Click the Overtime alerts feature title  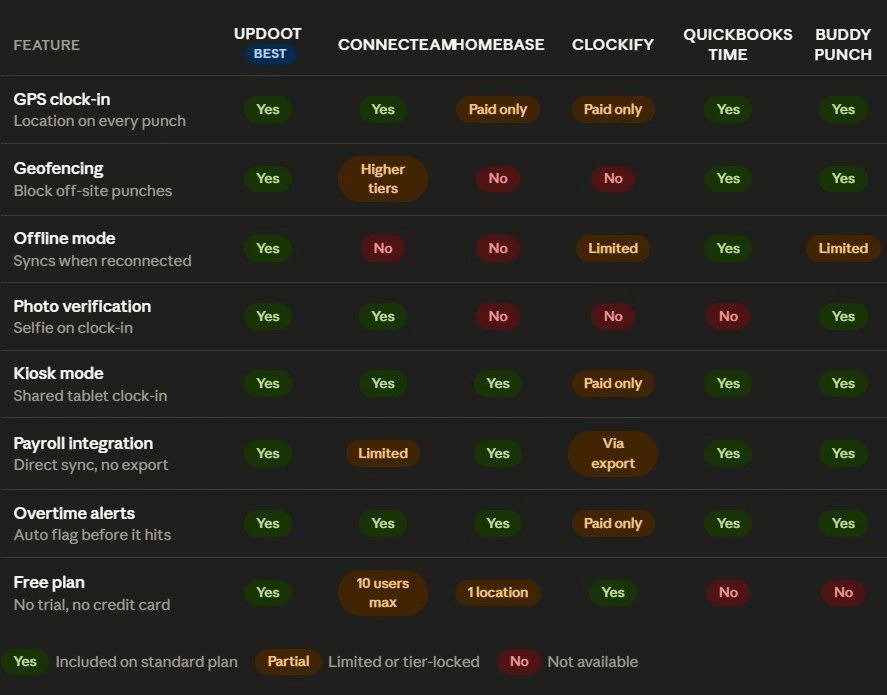74,513
